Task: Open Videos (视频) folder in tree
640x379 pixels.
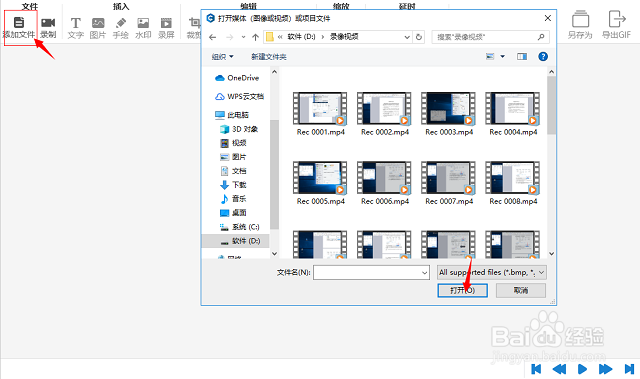Action: tap(233, 143)
